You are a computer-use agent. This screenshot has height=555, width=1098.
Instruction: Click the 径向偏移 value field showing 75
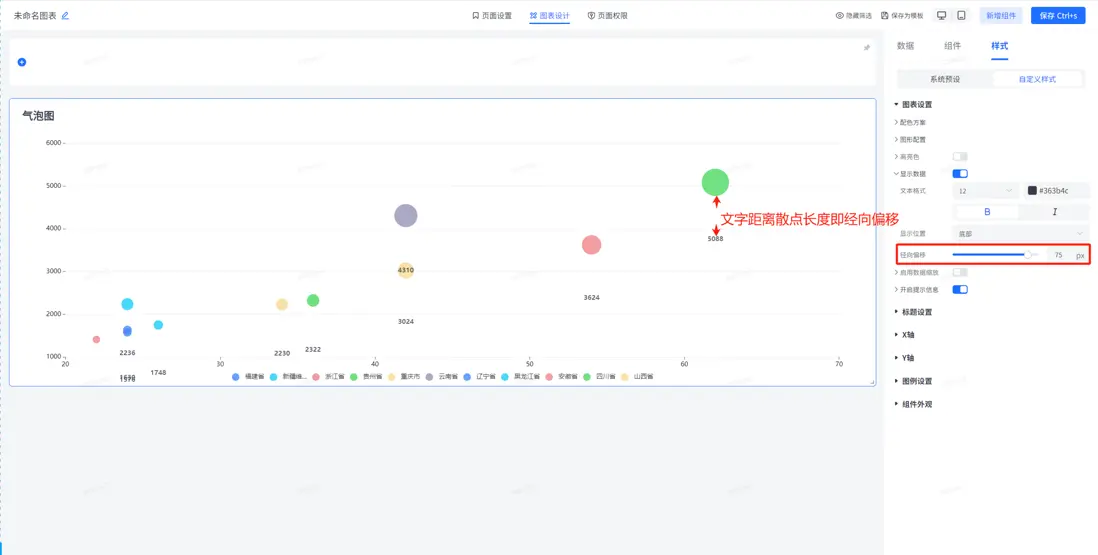(x=1059, y=255)
